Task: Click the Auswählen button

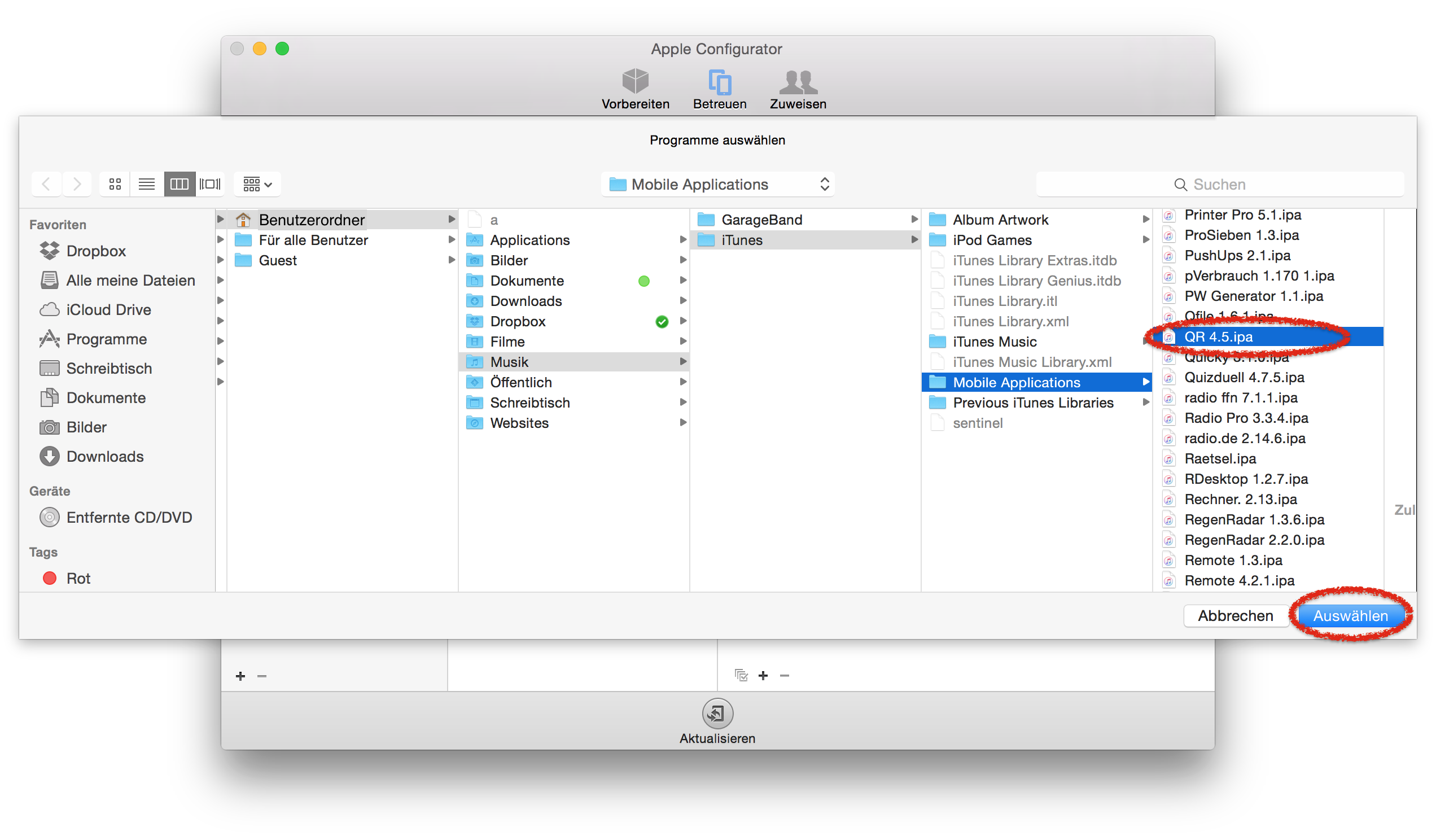Action: pyautogui.click(x=1350, y=616)
